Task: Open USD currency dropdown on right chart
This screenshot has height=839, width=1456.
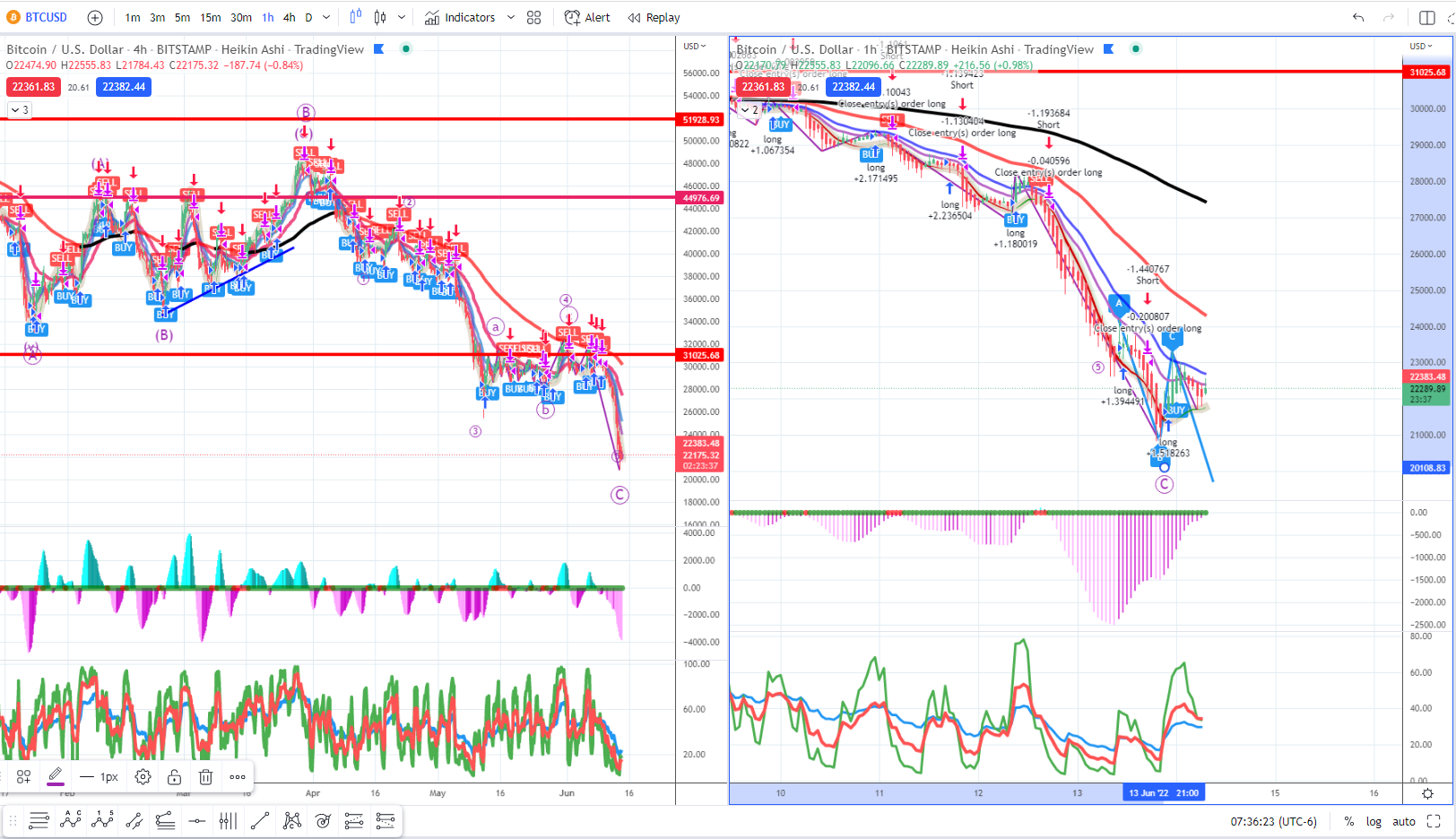Action: 1421,47
